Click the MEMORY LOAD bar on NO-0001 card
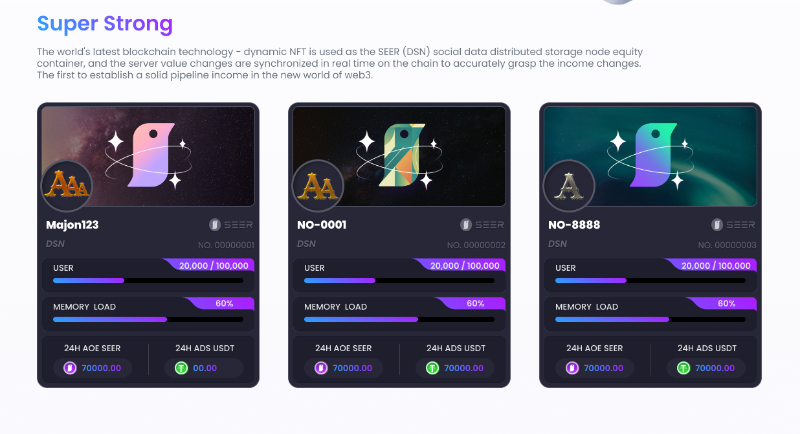 tap(399, 319)
